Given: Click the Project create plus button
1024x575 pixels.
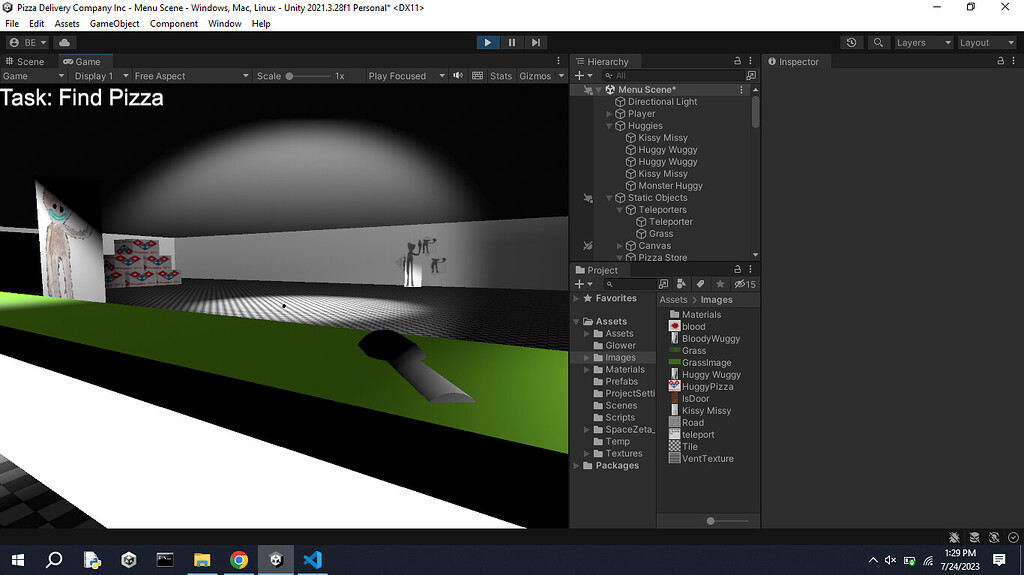Looking at the screenshot, I should (583, 284).
